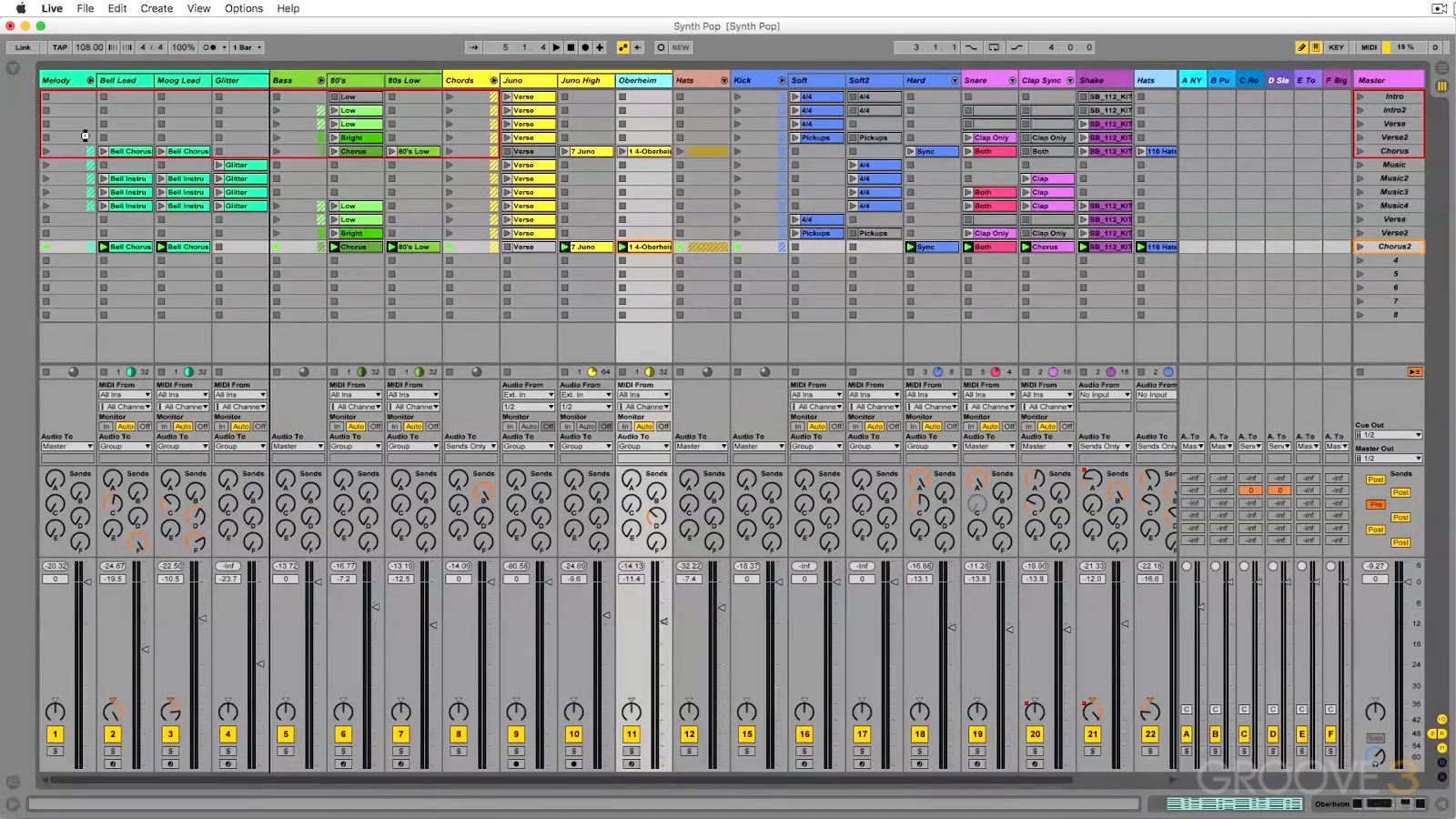The width and height of the screenshot is (1456, 819).
Task: Open the Cue Out dropdown
Action: pos(1388,435)
